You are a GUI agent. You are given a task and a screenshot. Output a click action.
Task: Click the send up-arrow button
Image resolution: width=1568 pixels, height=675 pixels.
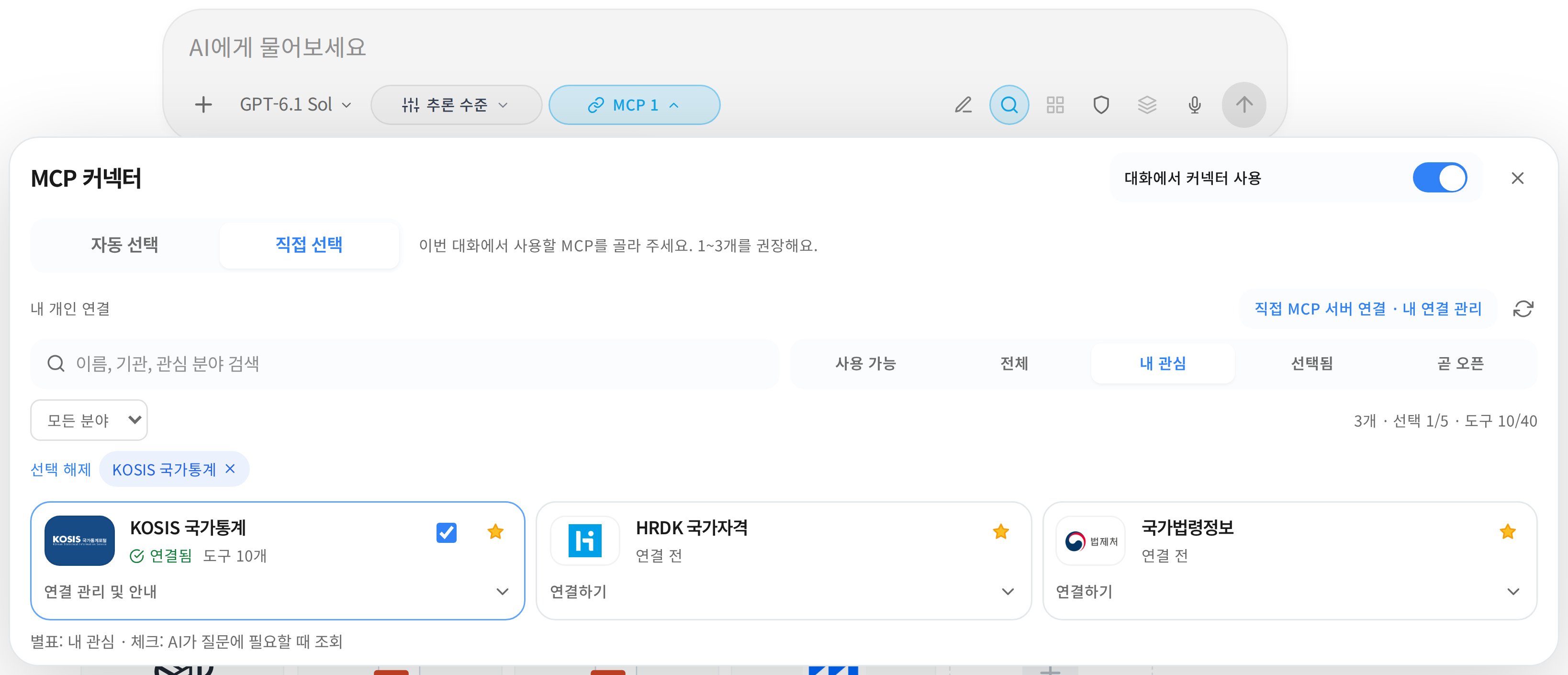[x=1244, y=105]
